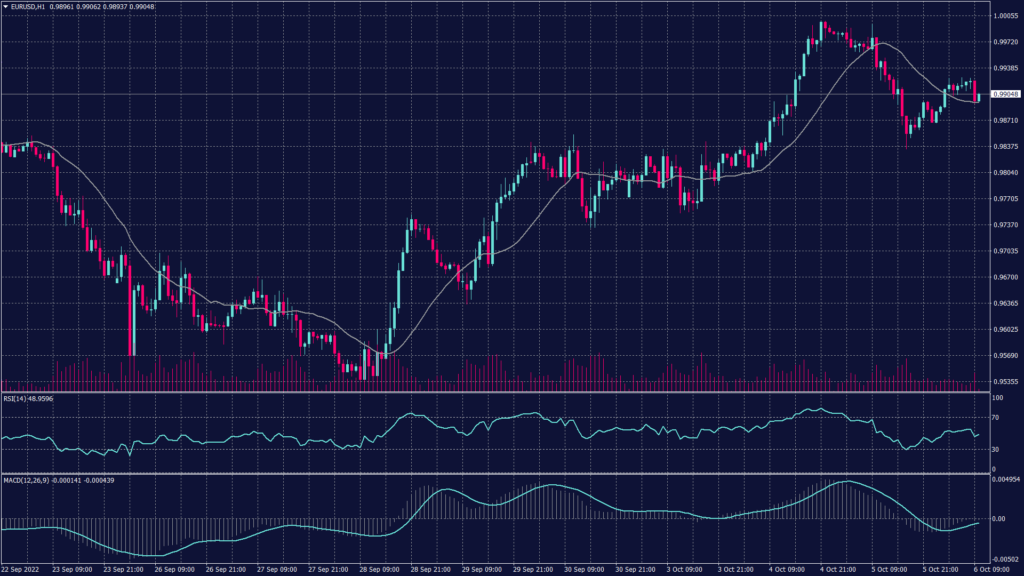Click the 0.95355 price axis label
Image resolution: width=1024 pixels, height=576 pixels.
tap(1004, 381)
